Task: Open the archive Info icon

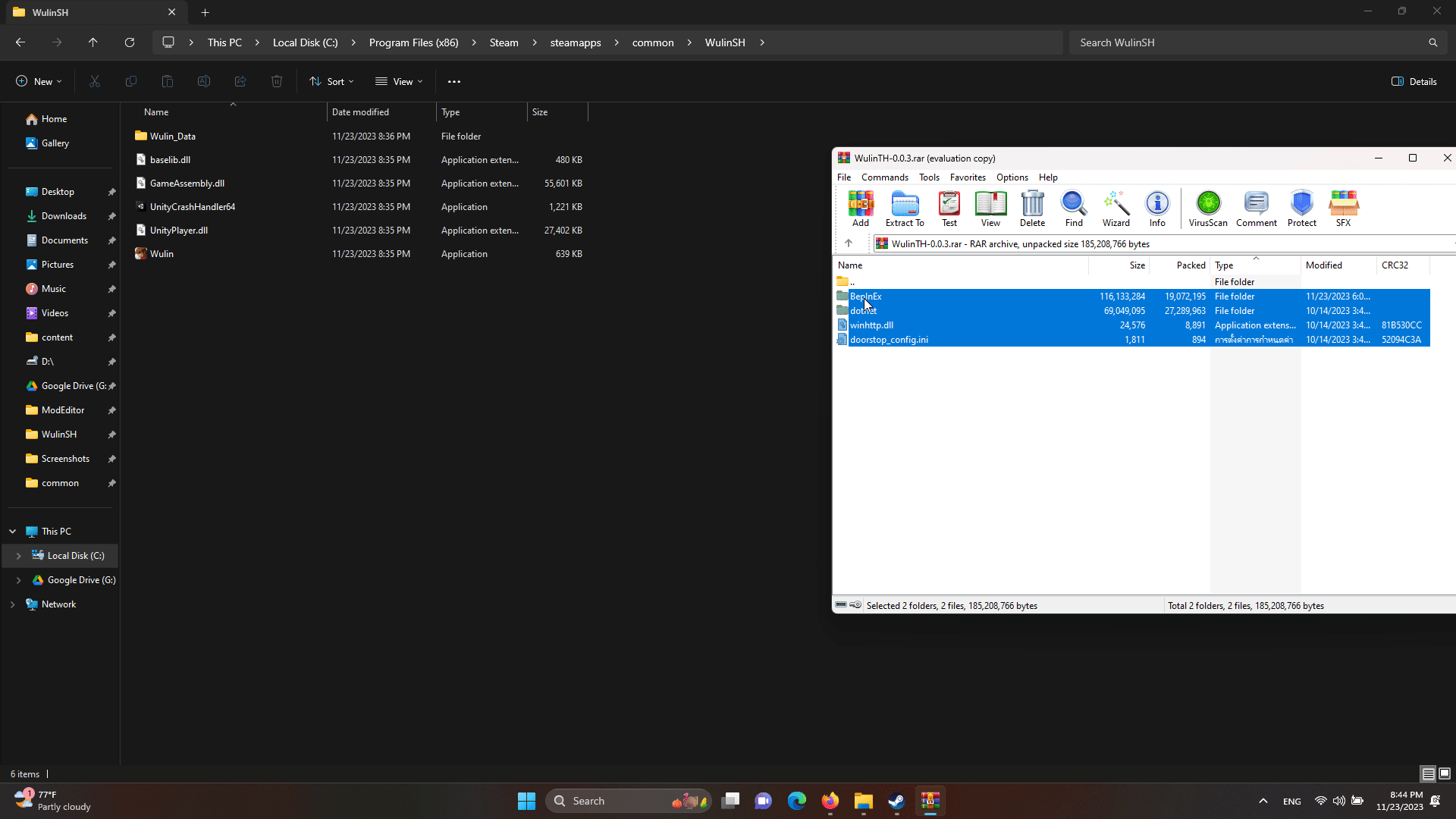Action: pos(1157,209)
